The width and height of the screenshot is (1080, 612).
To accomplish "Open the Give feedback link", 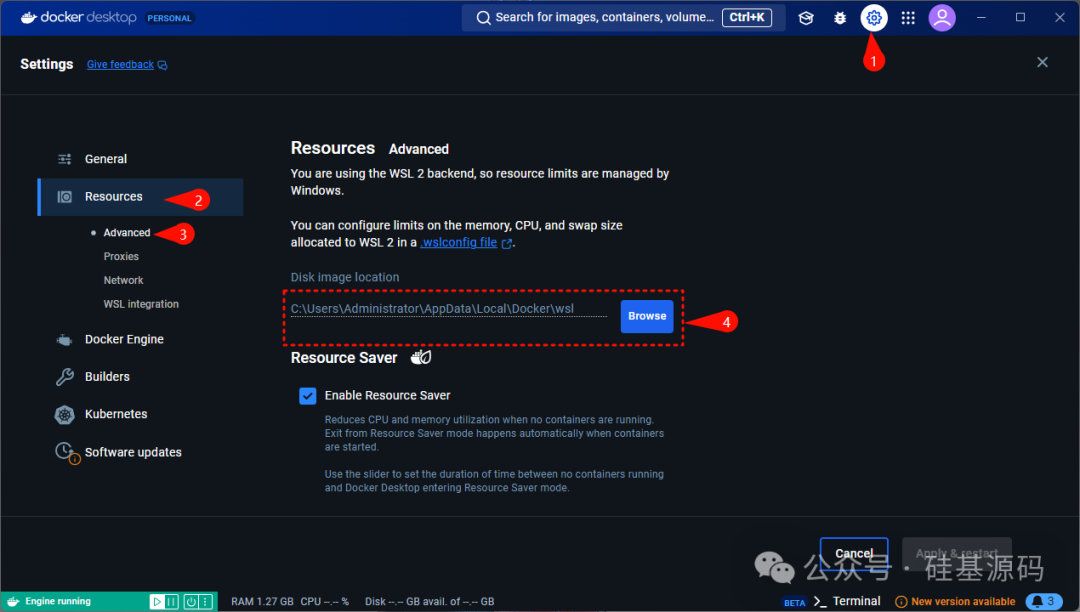I will click(x=121, y=65).
